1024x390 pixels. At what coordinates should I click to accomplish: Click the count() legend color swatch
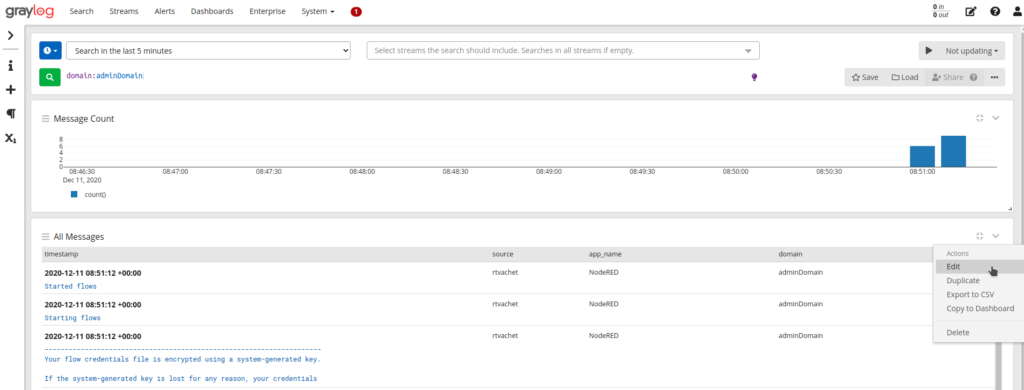(74, 194)
